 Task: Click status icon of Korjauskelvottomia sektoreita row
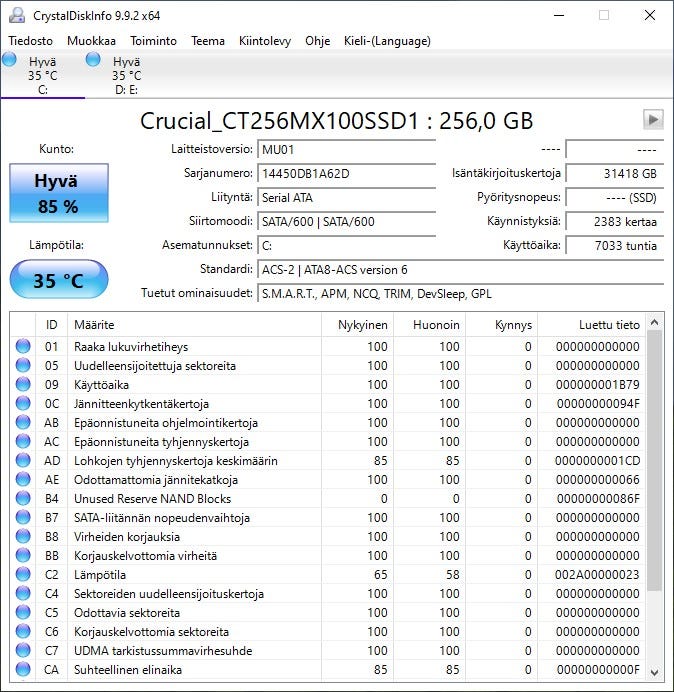click(23, 631)
